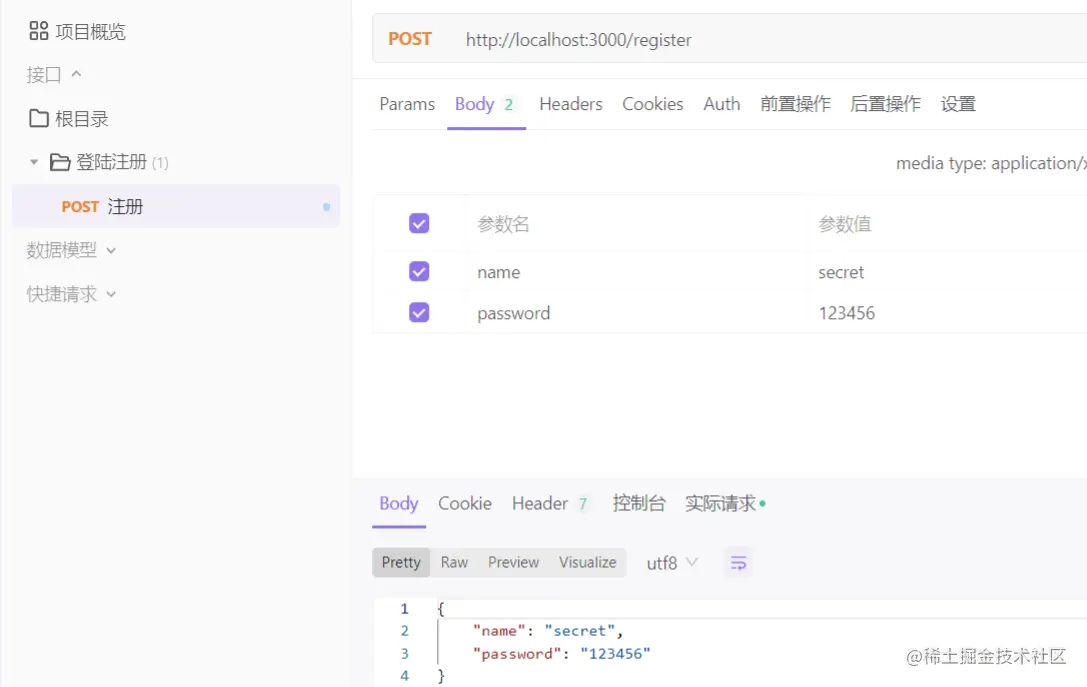Image resolution: width=1087 pixels, height=687 pixels.
Task: Select the Preview view button
Action: click(x=513, y=562)
